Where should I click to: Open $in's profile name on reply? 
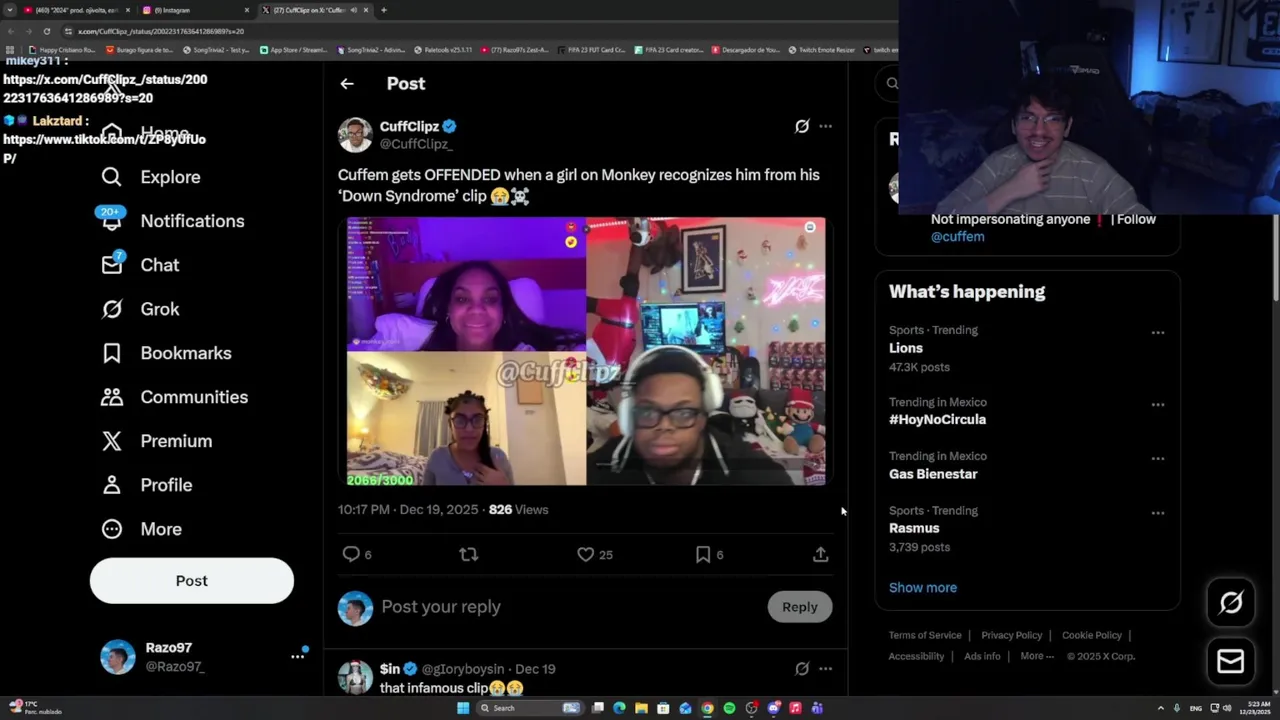[x=389, y=669]
